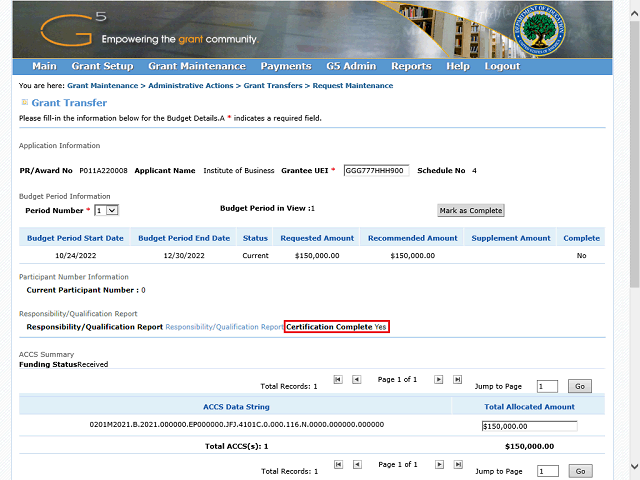Open the Period Number dropdown
Viewport: 640px width, 480px height.
pyautogui.click(x=107, y=210)
